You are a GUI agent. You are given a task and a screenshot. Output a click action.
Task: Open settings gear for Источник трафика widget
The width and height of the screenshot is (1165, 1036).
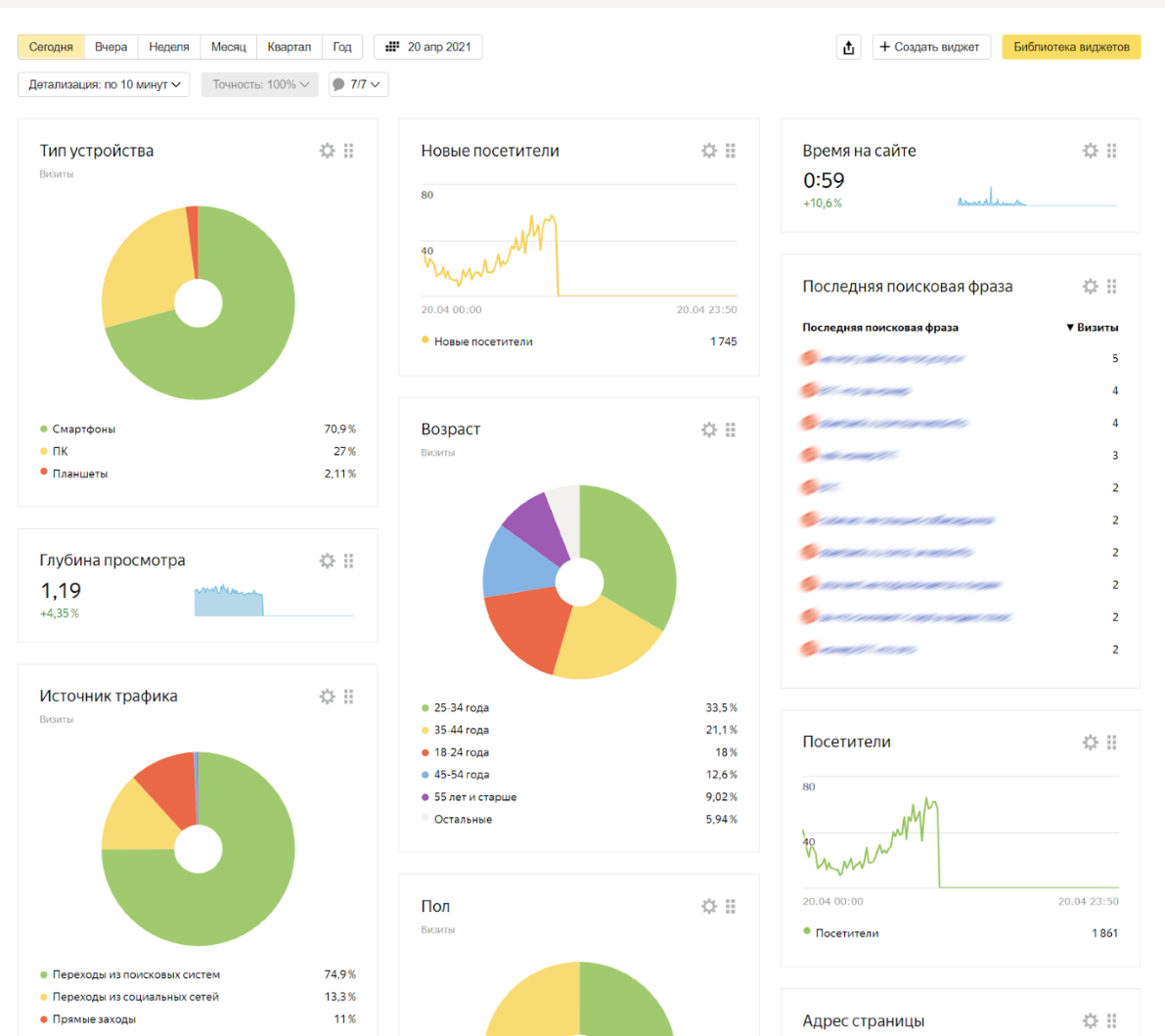point(327,697)
